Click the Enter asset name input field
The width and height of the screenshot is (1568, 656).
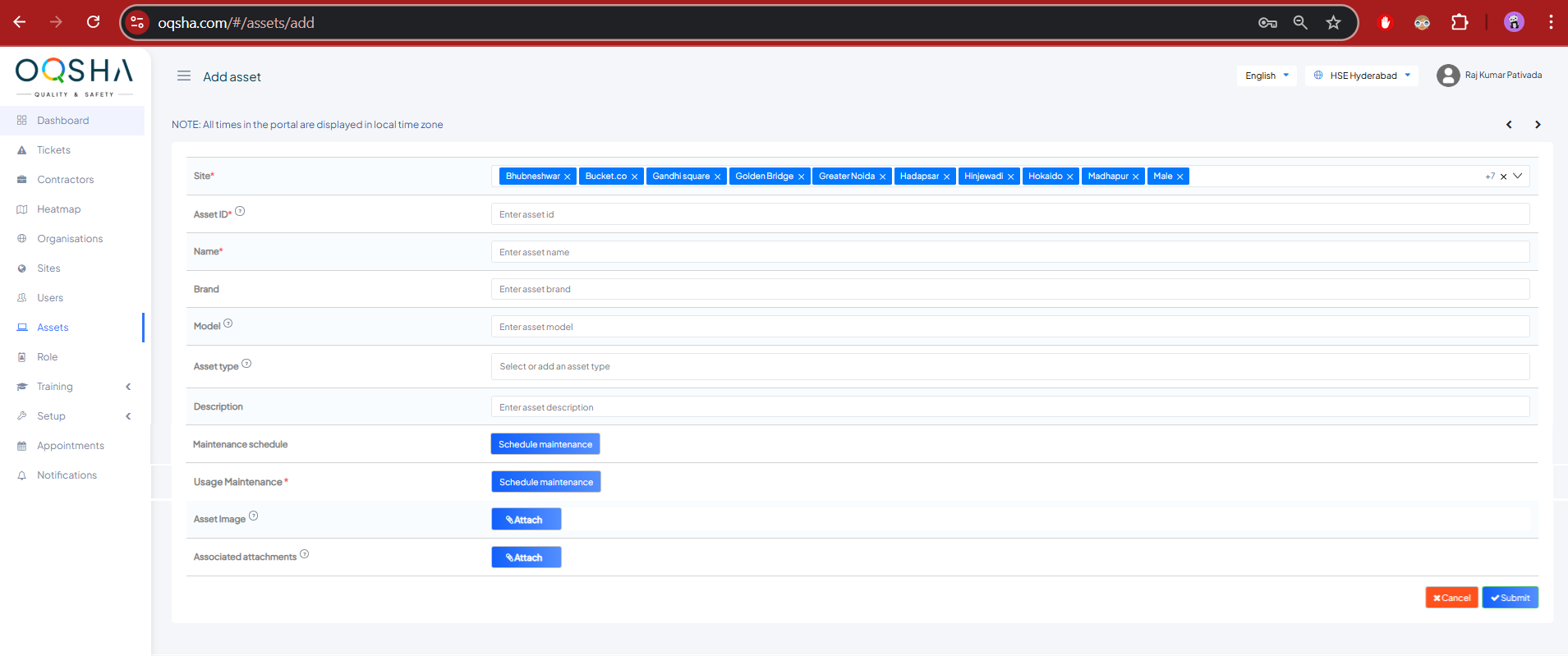(1009, 252)
